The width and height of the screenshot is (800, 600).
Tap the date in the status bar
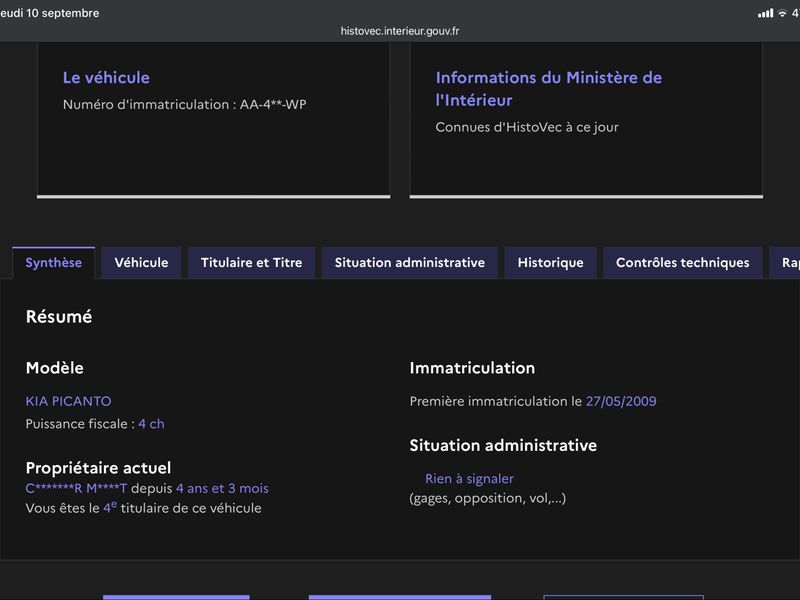49,13
